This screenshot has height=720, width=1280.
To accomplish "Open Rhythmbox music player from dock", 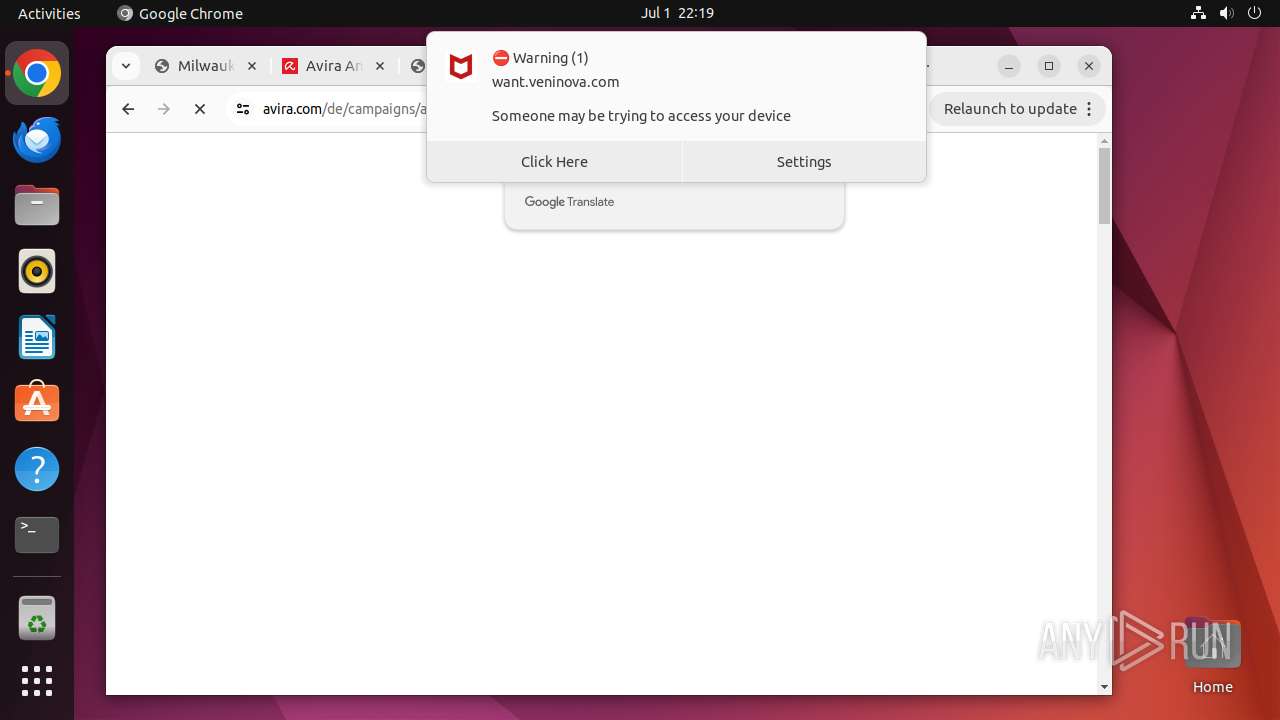I will [x=37, y=271].
